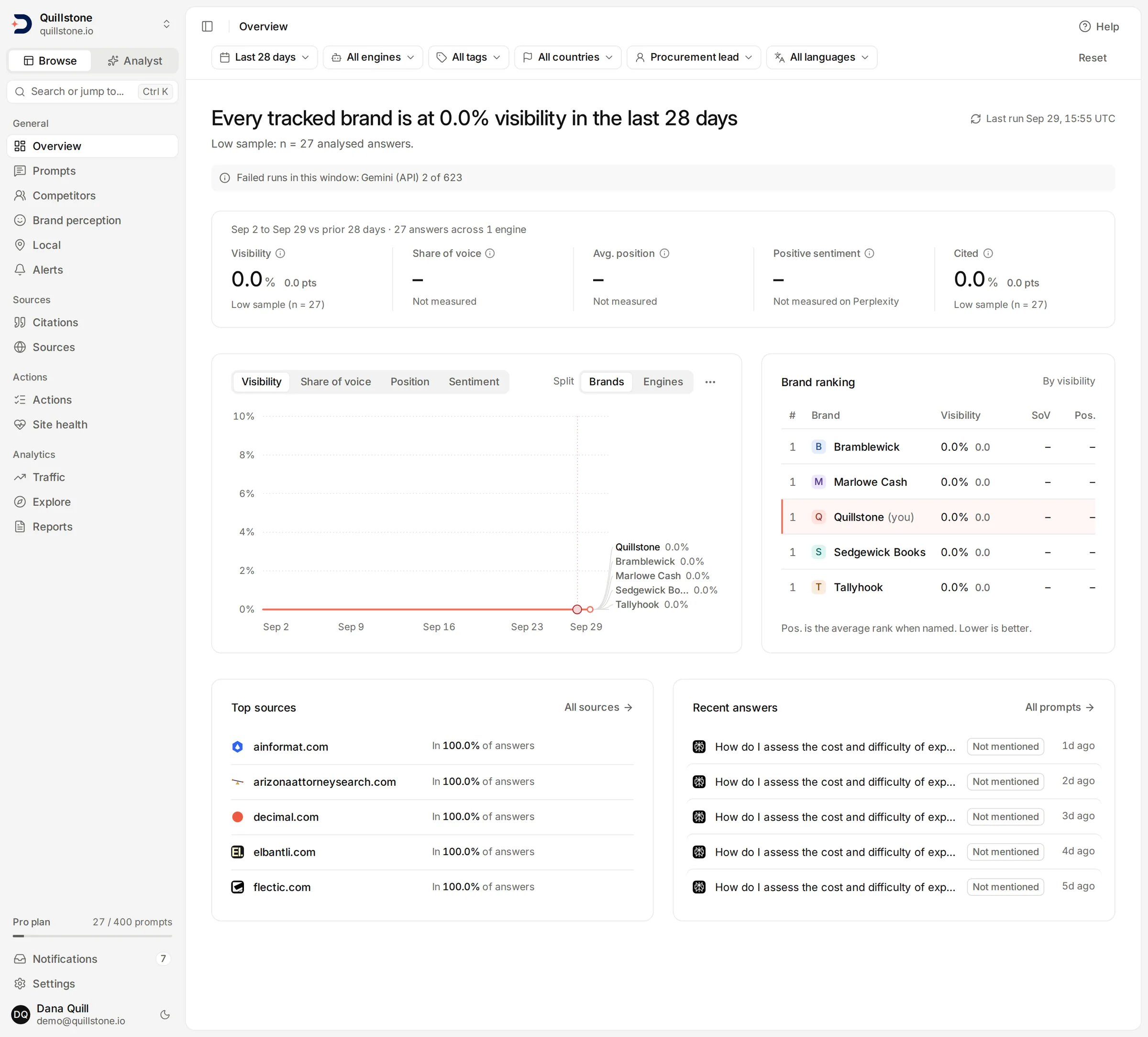Open the Procurement lead persona dropdown

(x=694, y=57)
